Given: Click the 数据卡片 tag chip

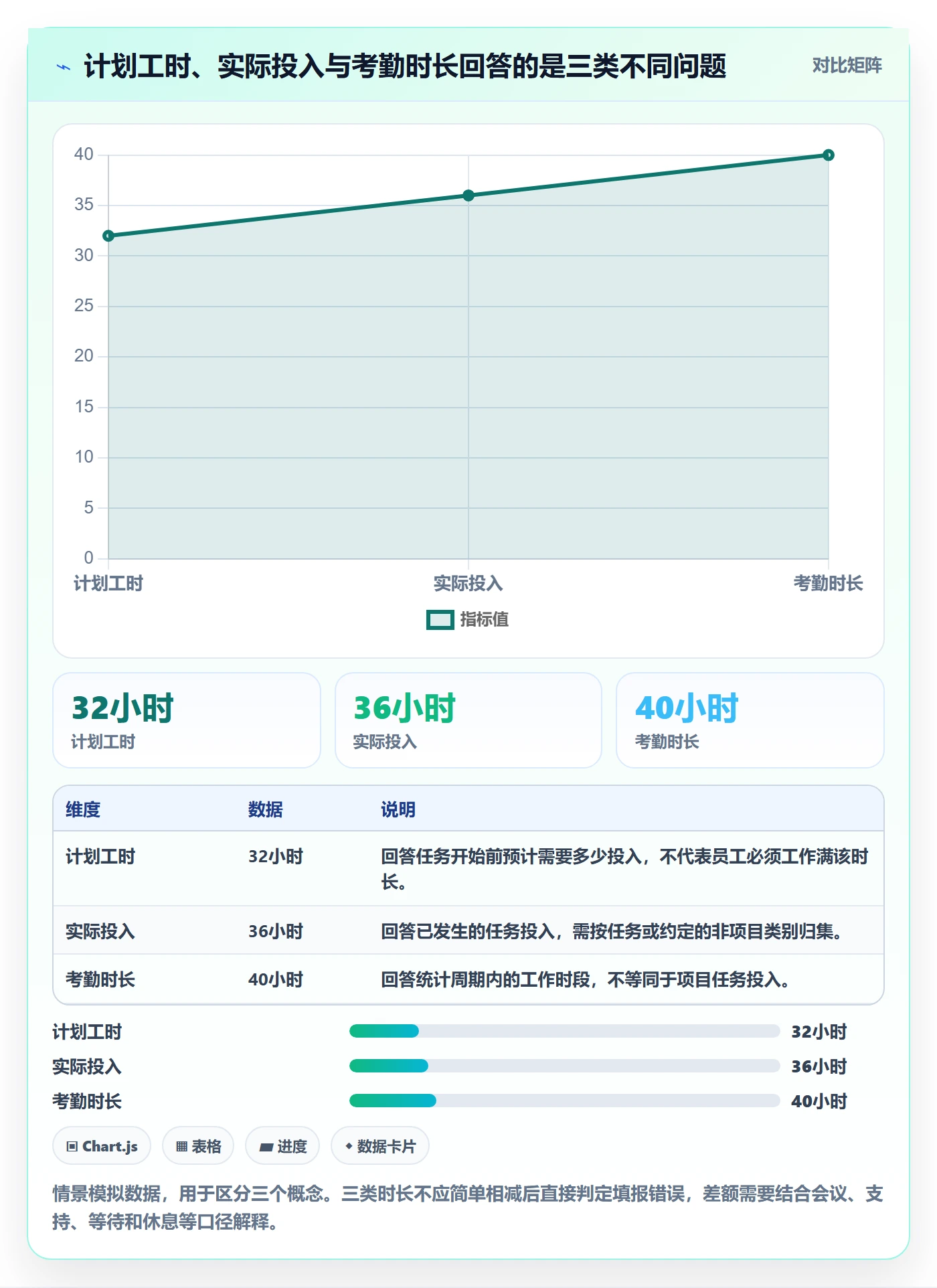Looking at the screenshot, I should tap(380, 1146).
